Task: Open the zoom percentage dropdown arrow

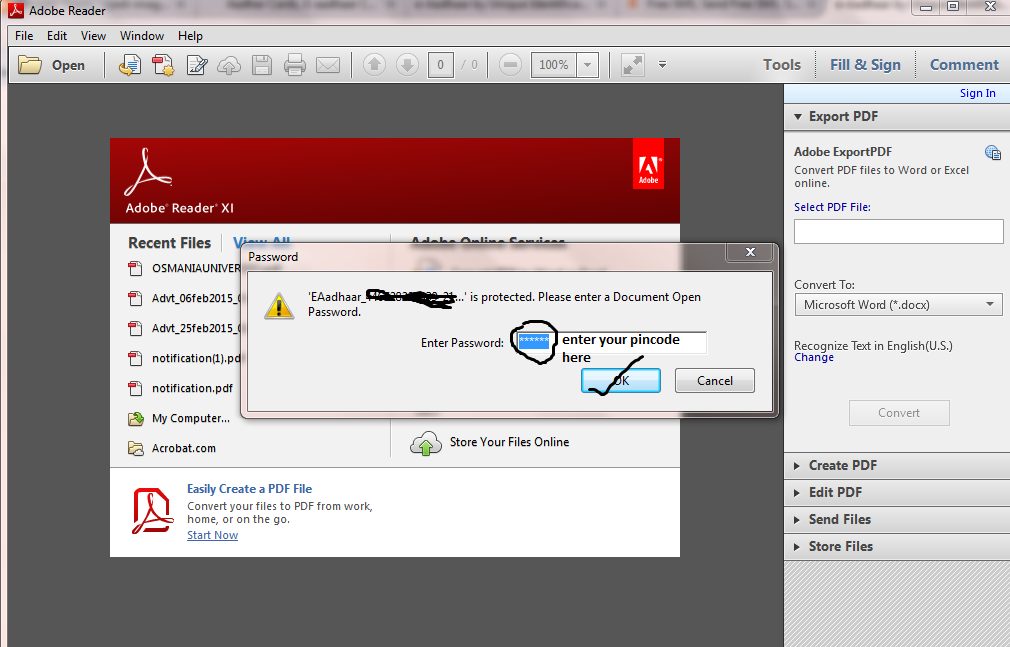Action: (587, 65)
